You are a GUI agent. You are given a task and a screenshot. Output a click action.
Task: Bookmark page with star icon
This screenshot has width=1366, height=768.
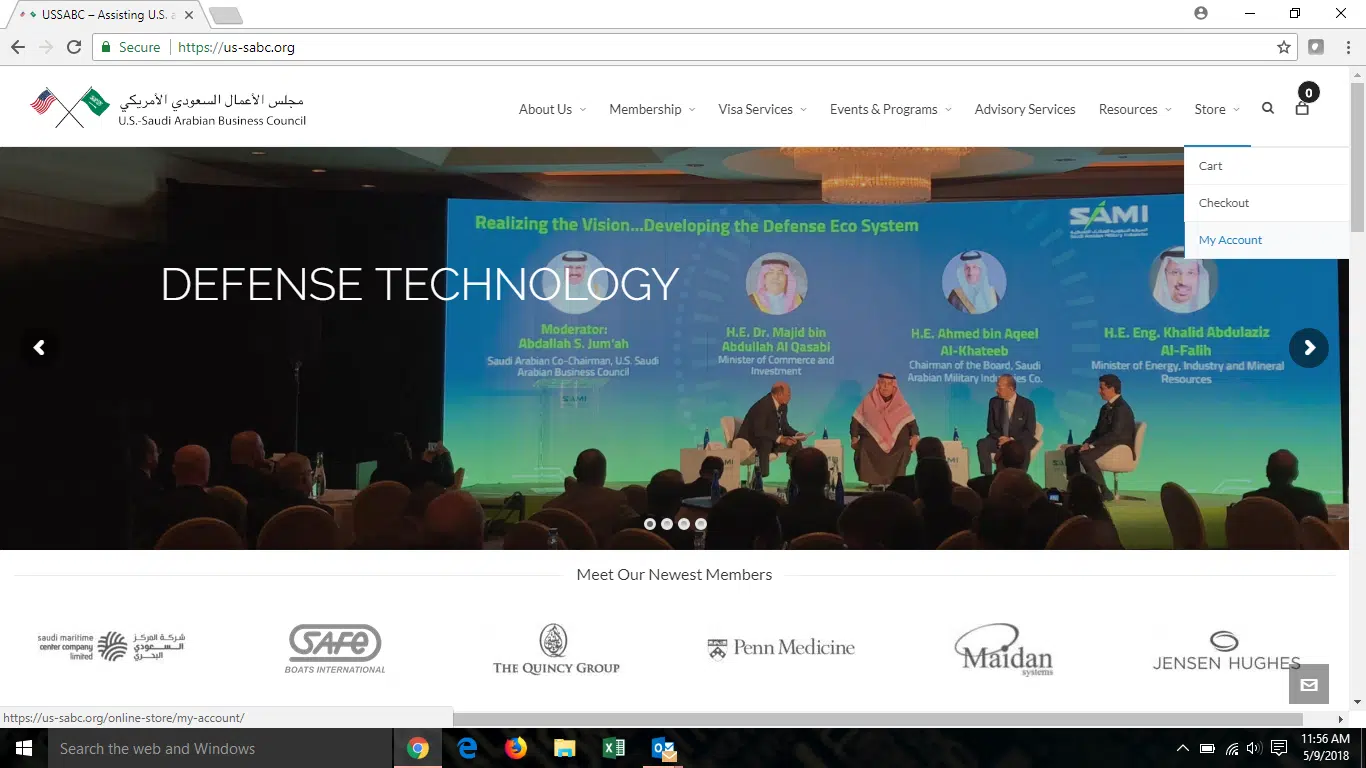point(1284,47)
